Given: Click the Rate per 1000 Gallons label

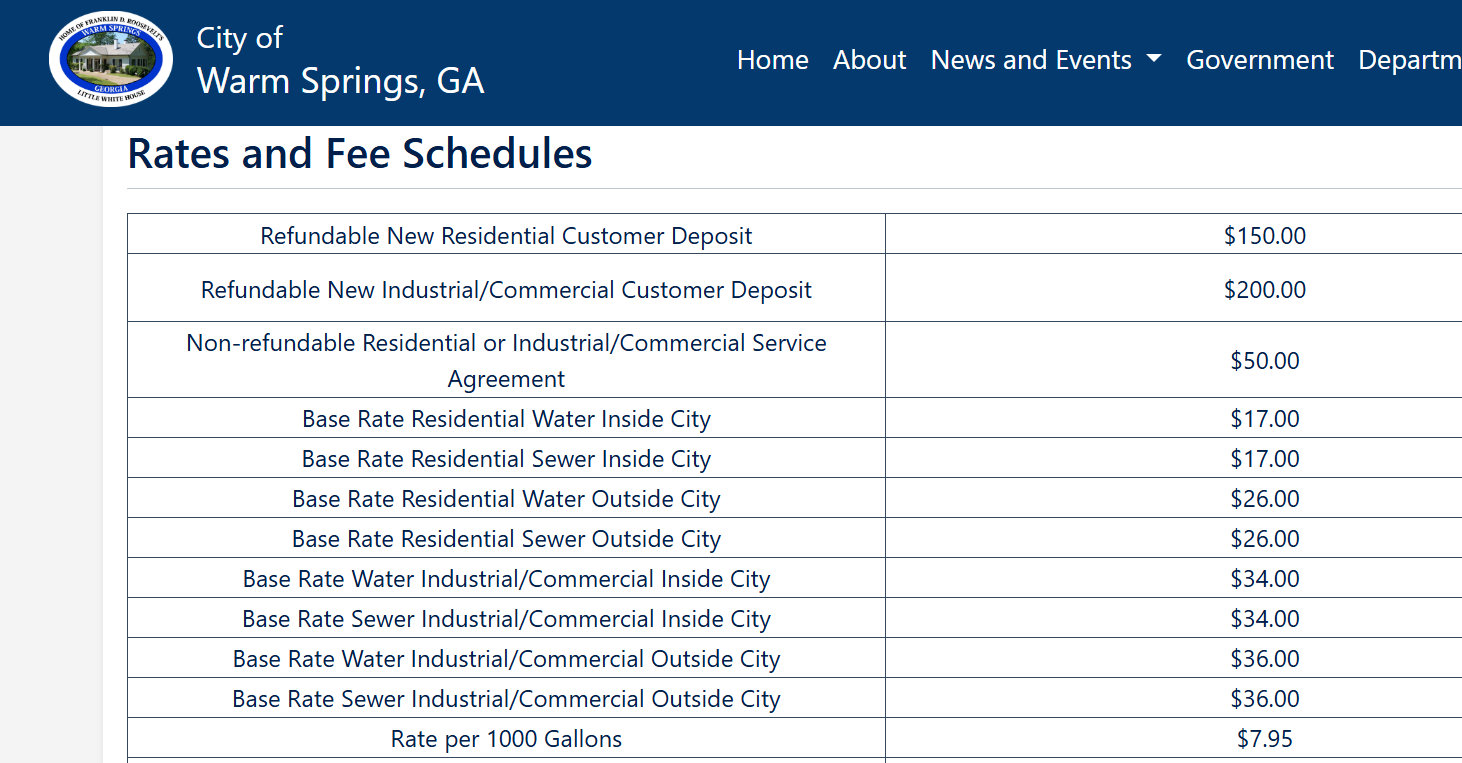Looking at the screenshot, I should pos(506,739).
